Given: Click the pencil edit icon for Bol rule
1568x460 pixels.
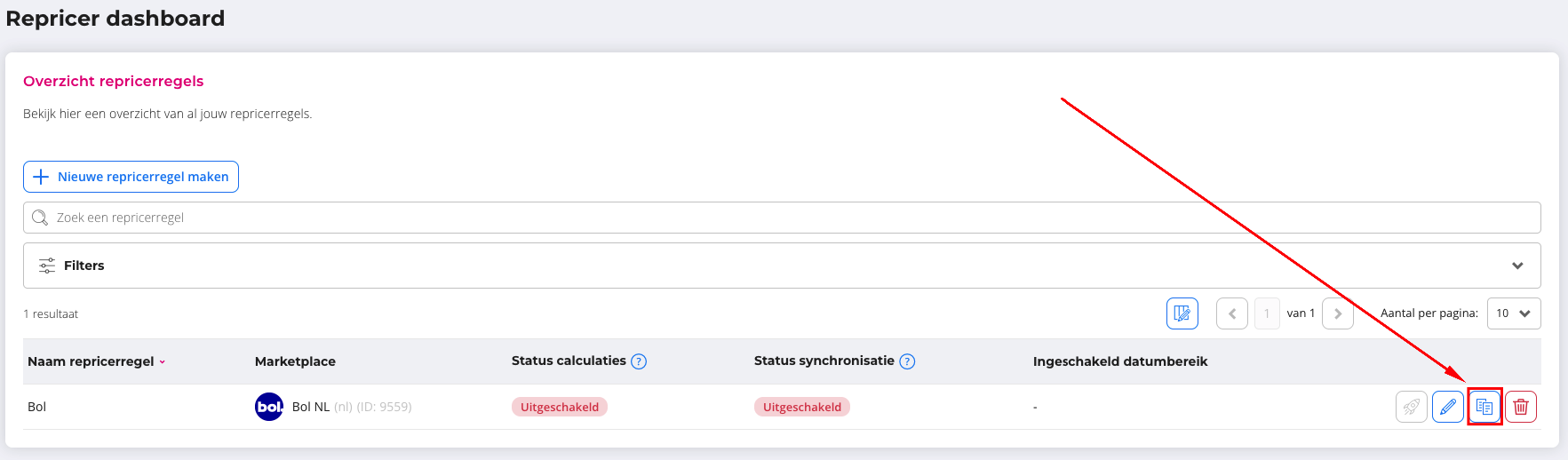Looking at the screenshot, I should pyautogui.click(x=1447, y=407).
